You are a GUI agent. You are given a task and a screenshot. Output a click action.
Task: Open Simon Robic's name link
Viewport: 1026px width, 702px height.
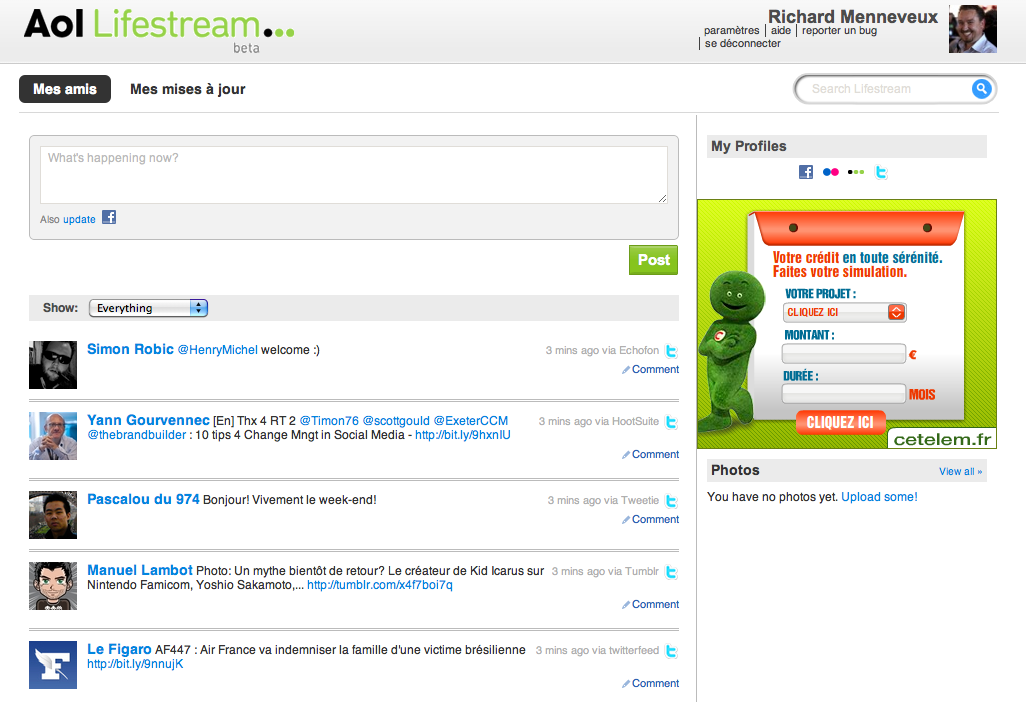[130, 349]
